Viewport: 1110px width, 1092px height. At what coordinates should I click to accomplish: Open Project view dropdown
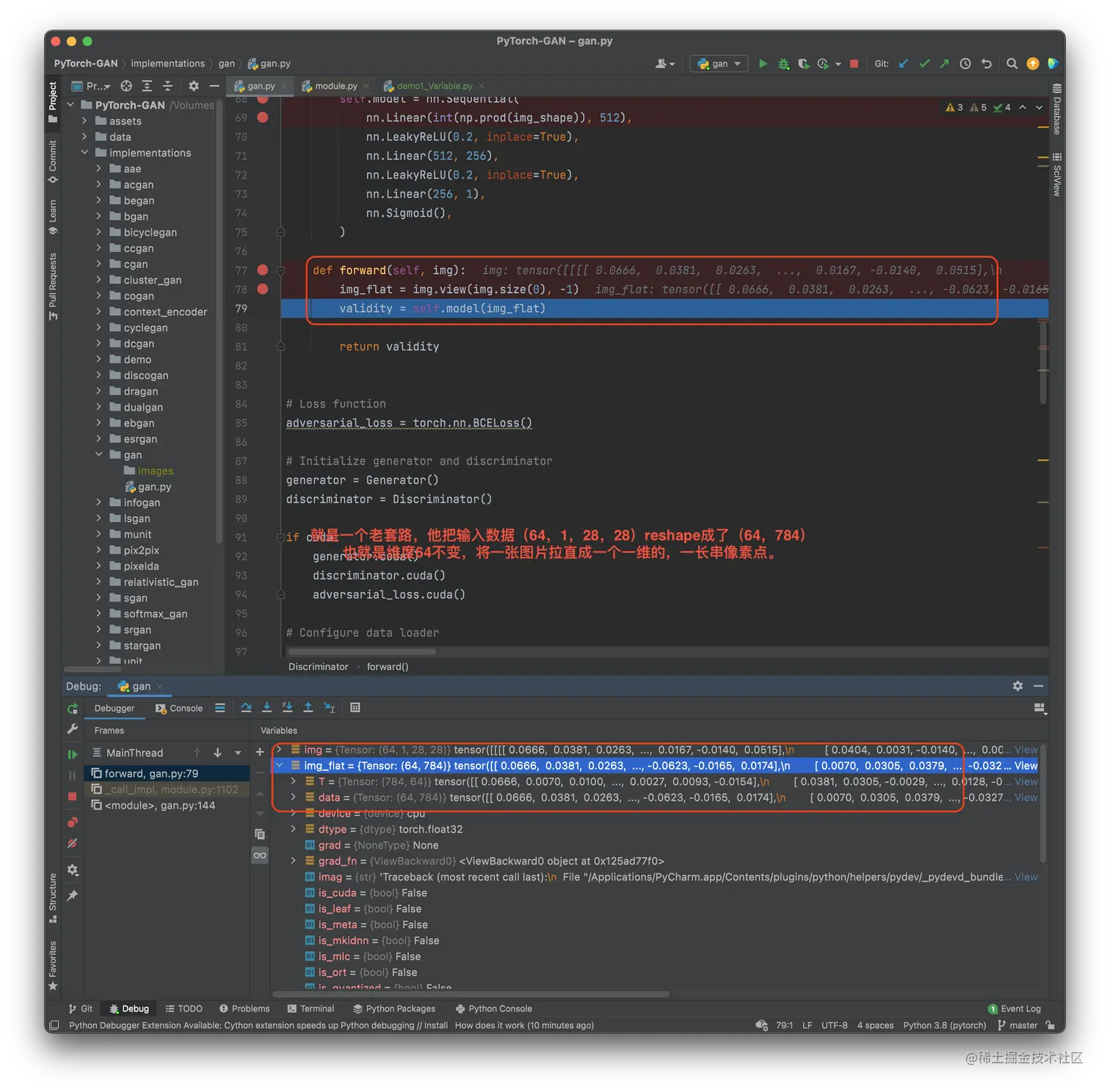click(91, 86)
